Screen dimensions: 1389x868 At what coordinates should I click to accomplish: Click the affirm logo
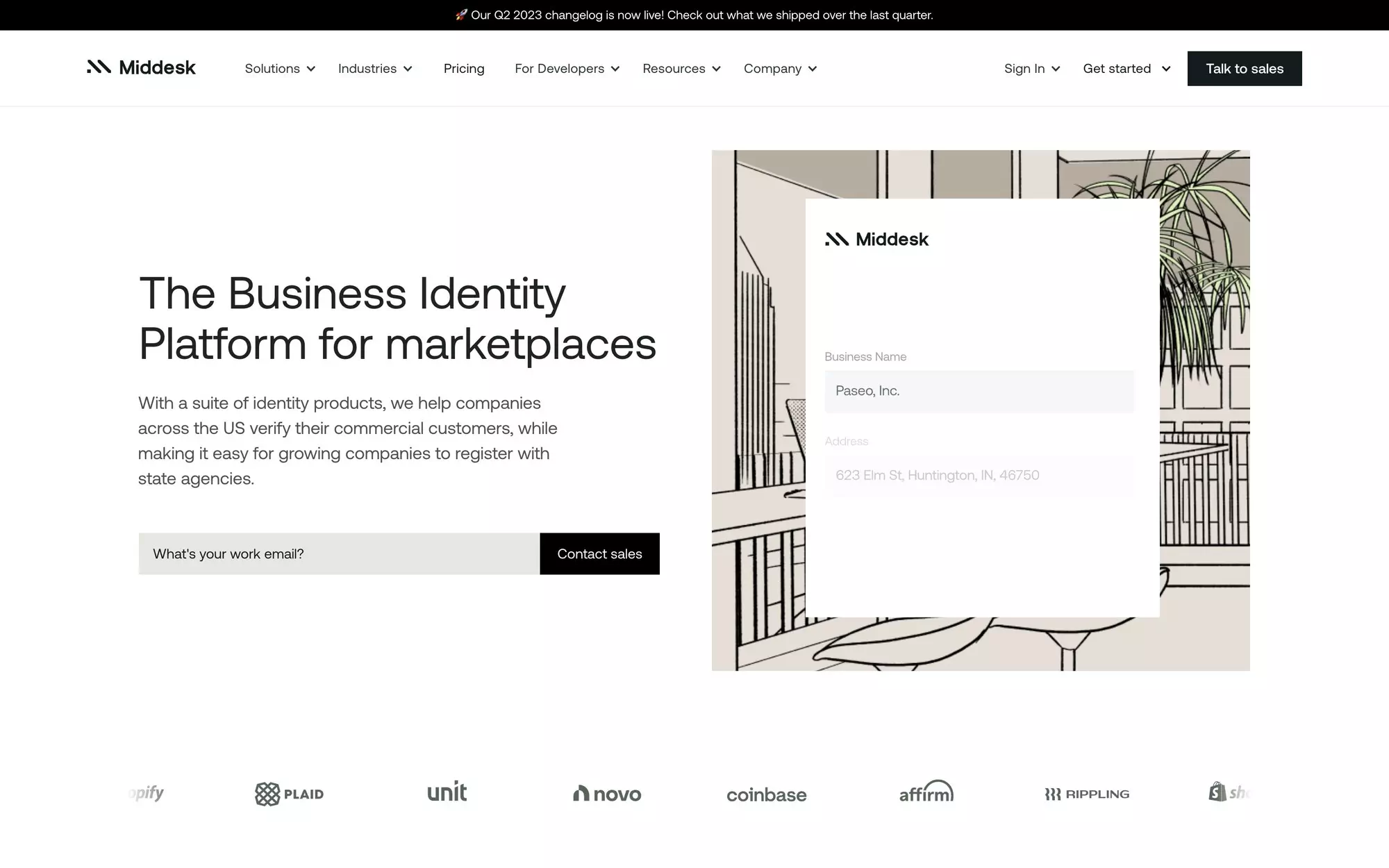(926, 792)
